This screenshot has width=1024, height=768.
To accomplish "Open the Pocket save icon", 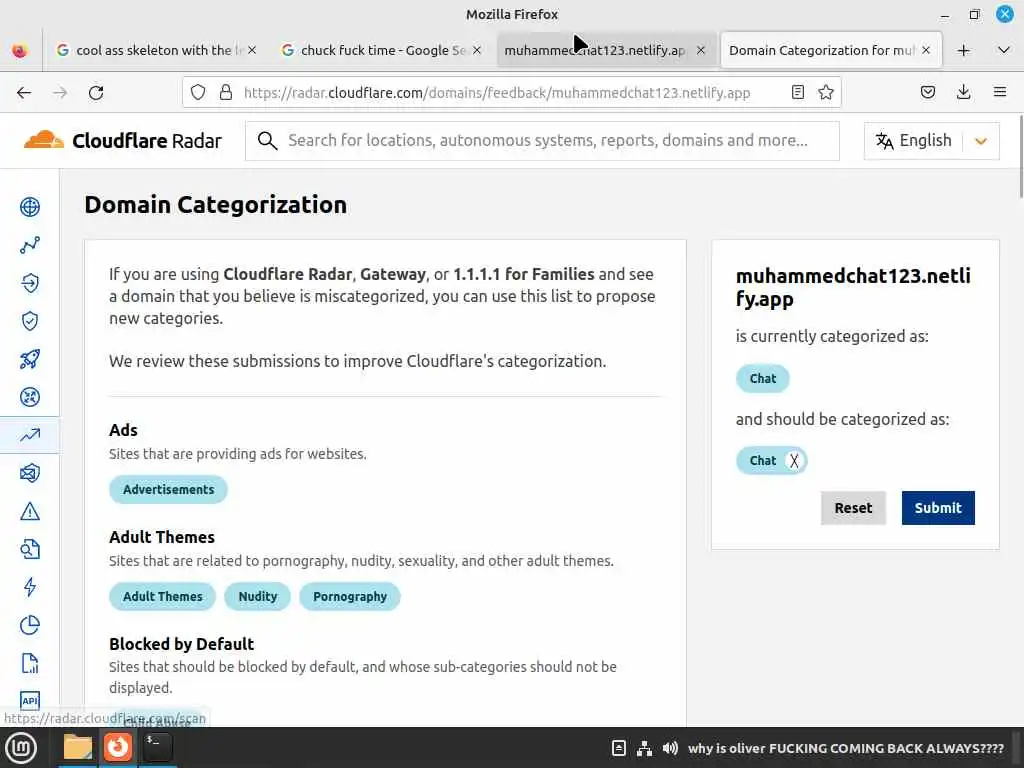I will coord(927,93).
